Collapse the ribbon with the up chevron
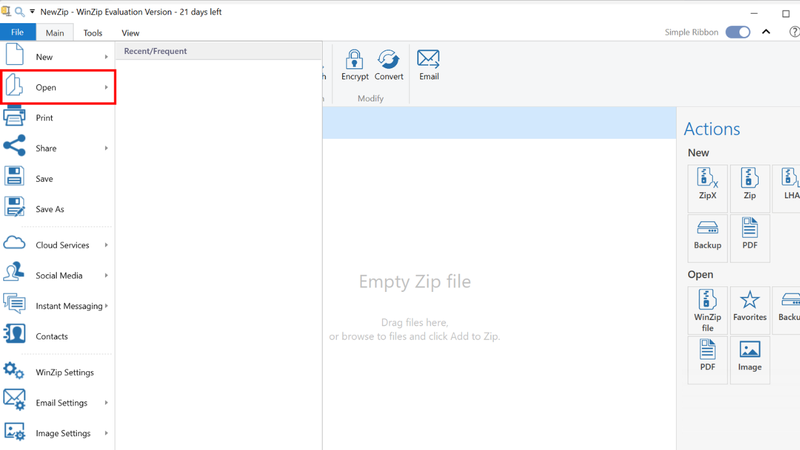The width and height of the screenshot is (800, 450). point(766,32)
